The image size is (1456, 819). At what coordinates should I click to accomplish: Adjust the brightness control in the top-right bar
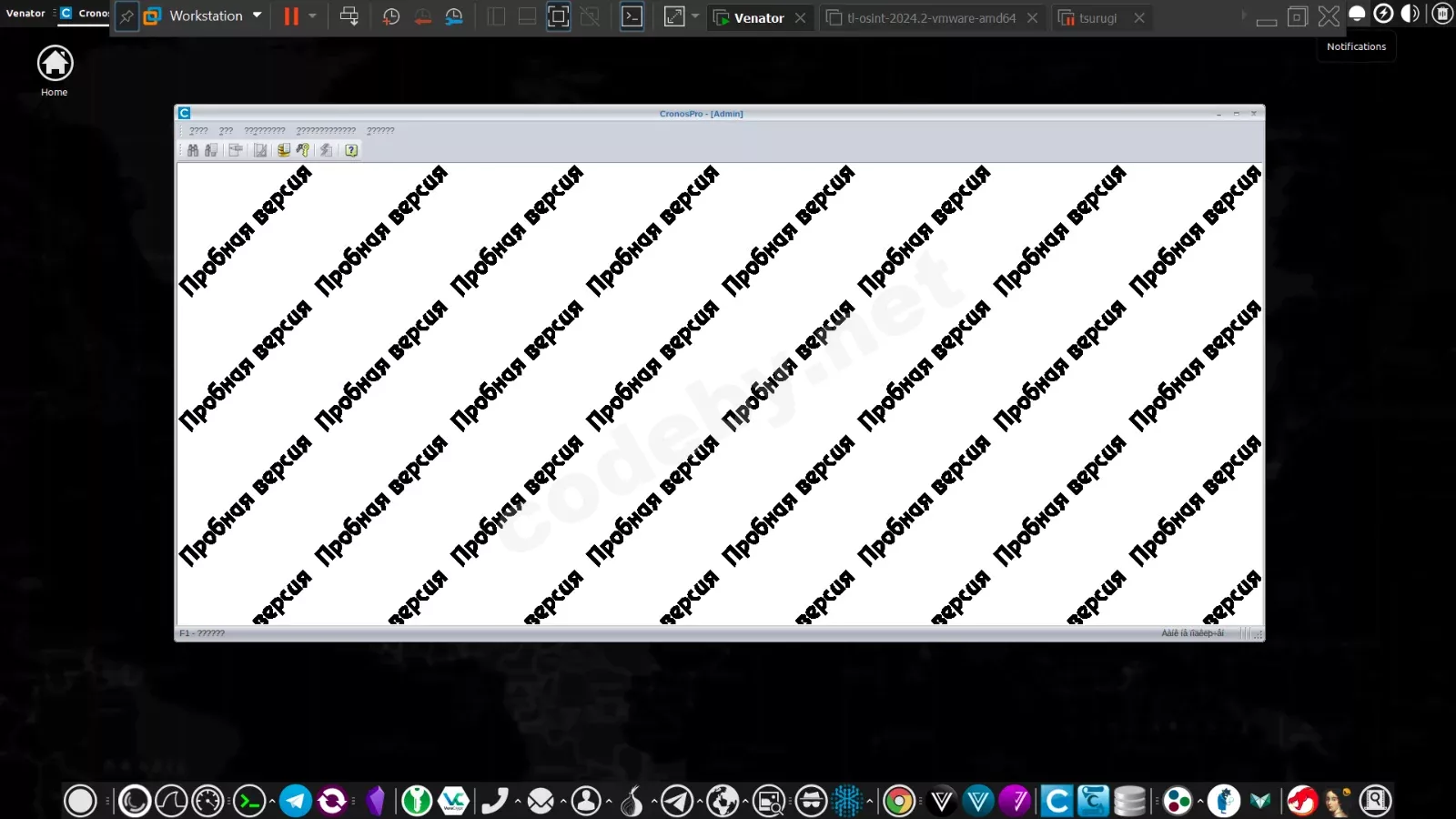tap(1411, 14)
